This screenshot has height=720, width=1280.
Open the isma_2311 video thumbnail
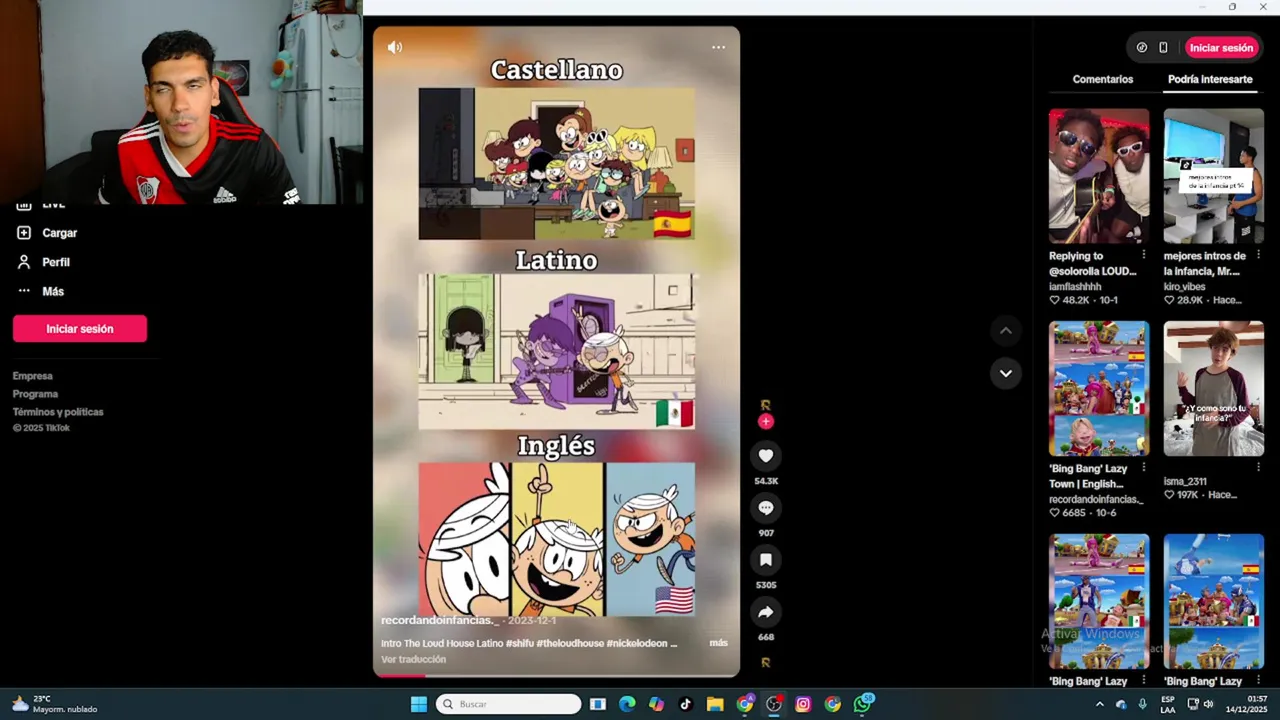[1213, 388]
